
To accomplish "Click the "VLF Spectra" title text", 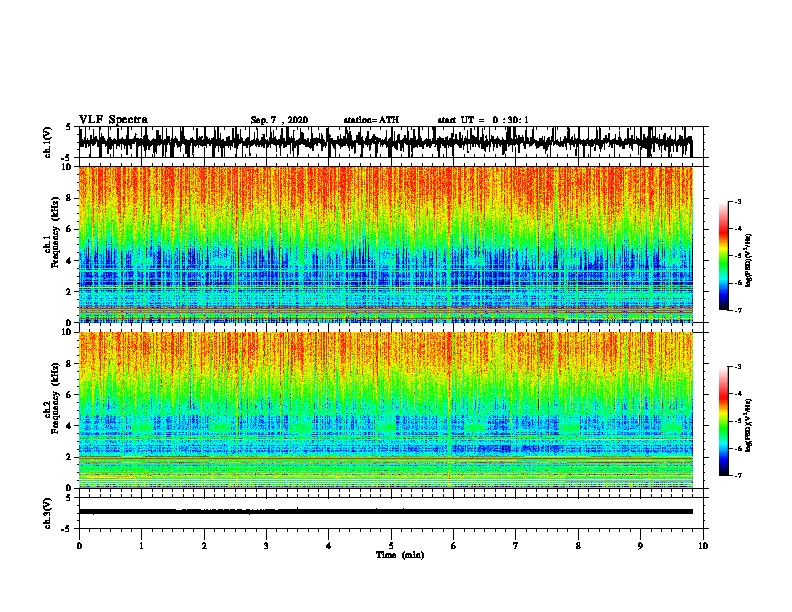I will click(x=113, y=120).
